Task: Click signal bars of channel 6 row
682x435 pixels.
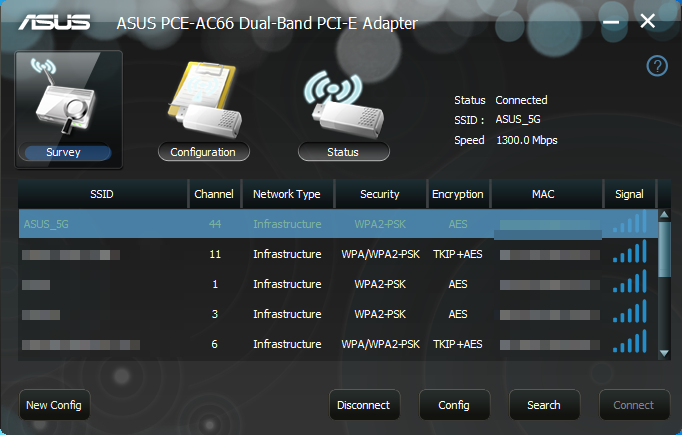Action: (630, 341)
